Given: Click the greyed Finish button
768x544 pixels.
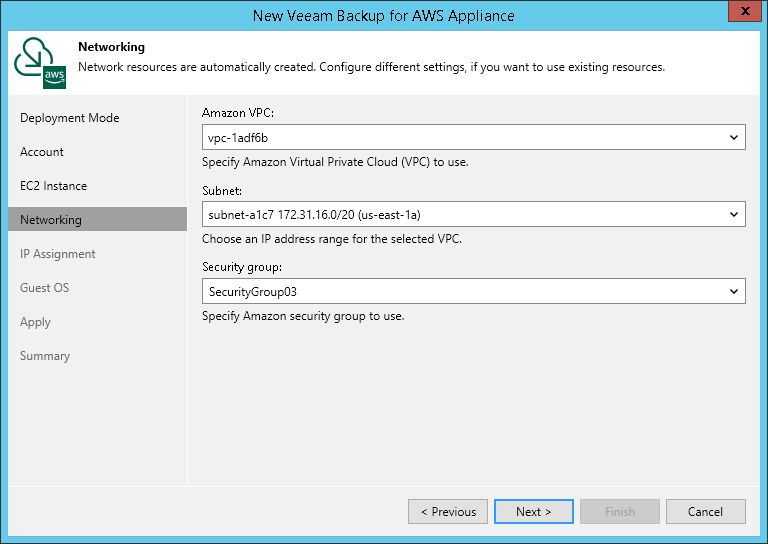Looking at the screenshot, I should point(620,512).
